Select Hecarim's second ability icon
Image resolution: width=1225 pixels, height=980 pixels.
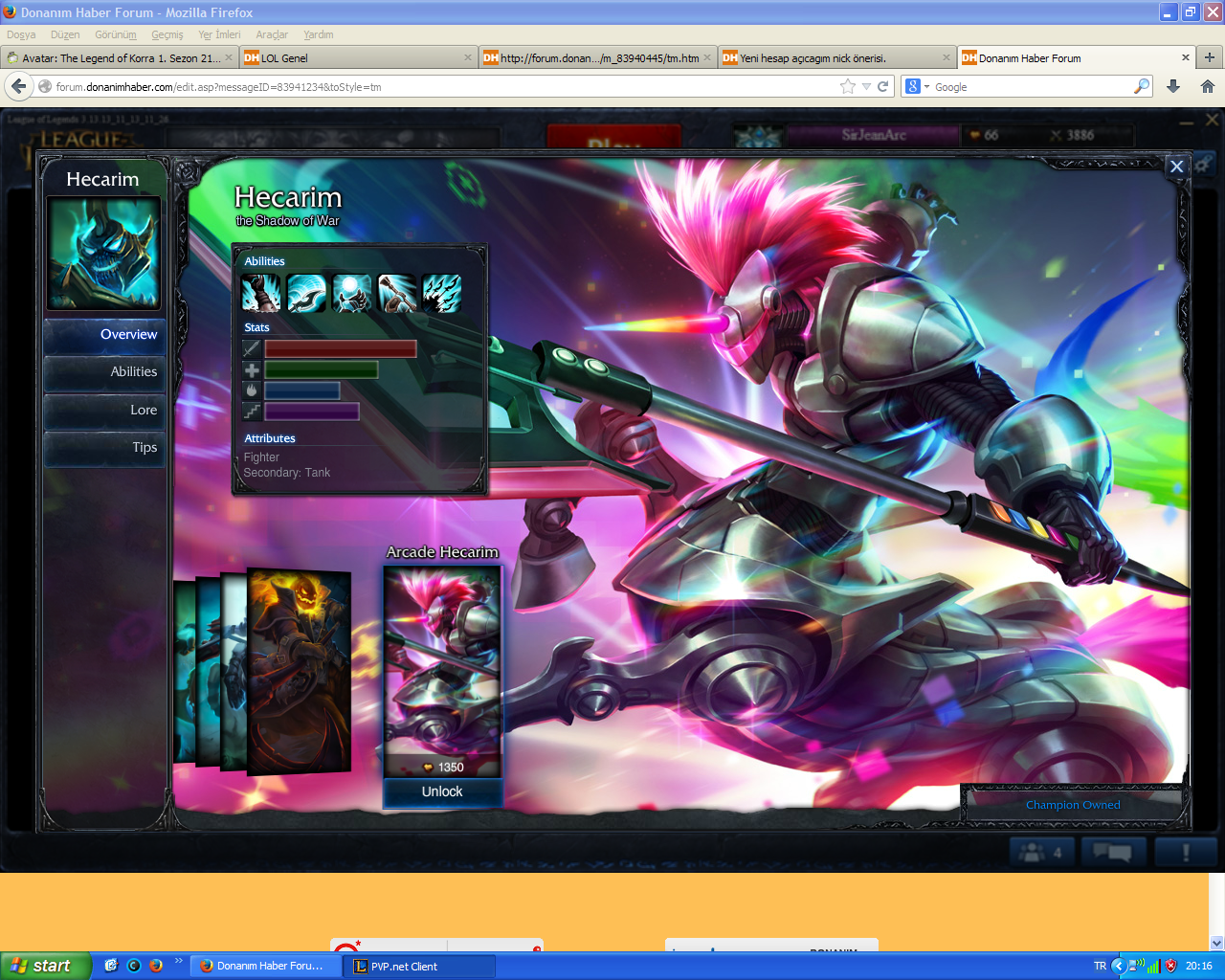coord(306,294)
